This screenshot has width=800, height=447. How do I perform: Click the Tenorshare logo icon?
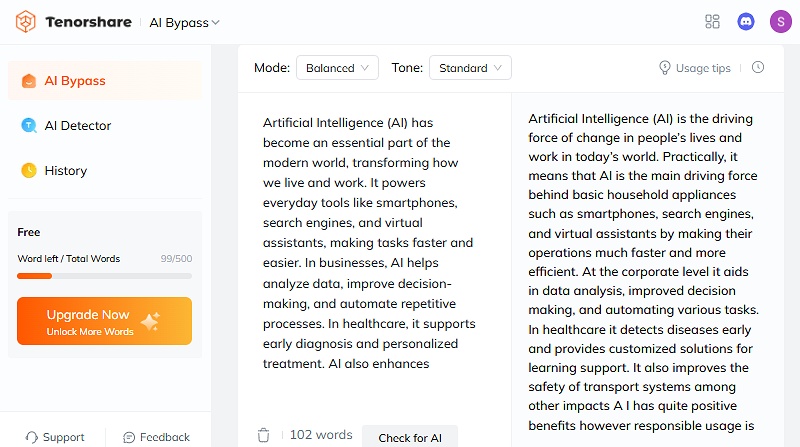[x=26, y=22]
